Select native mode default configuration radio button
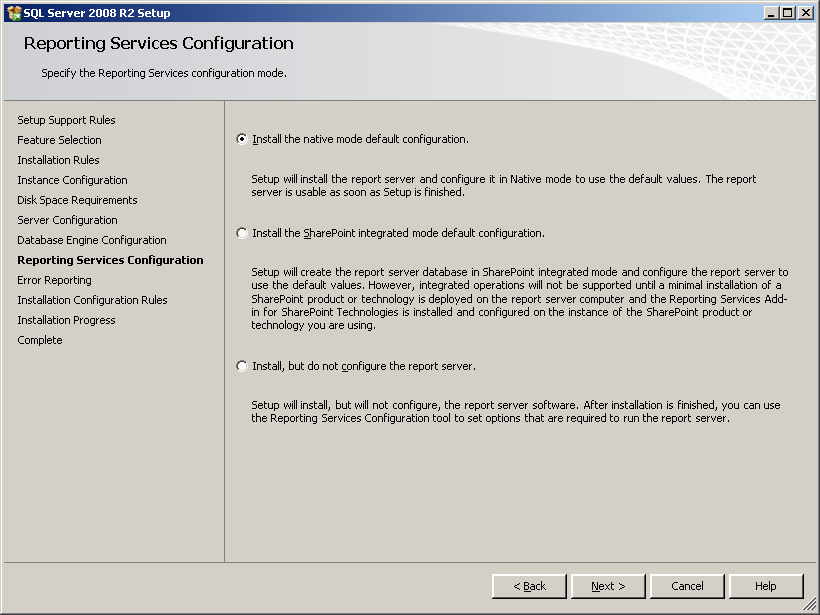The image size is (820, 615). [x=242, y=139]
